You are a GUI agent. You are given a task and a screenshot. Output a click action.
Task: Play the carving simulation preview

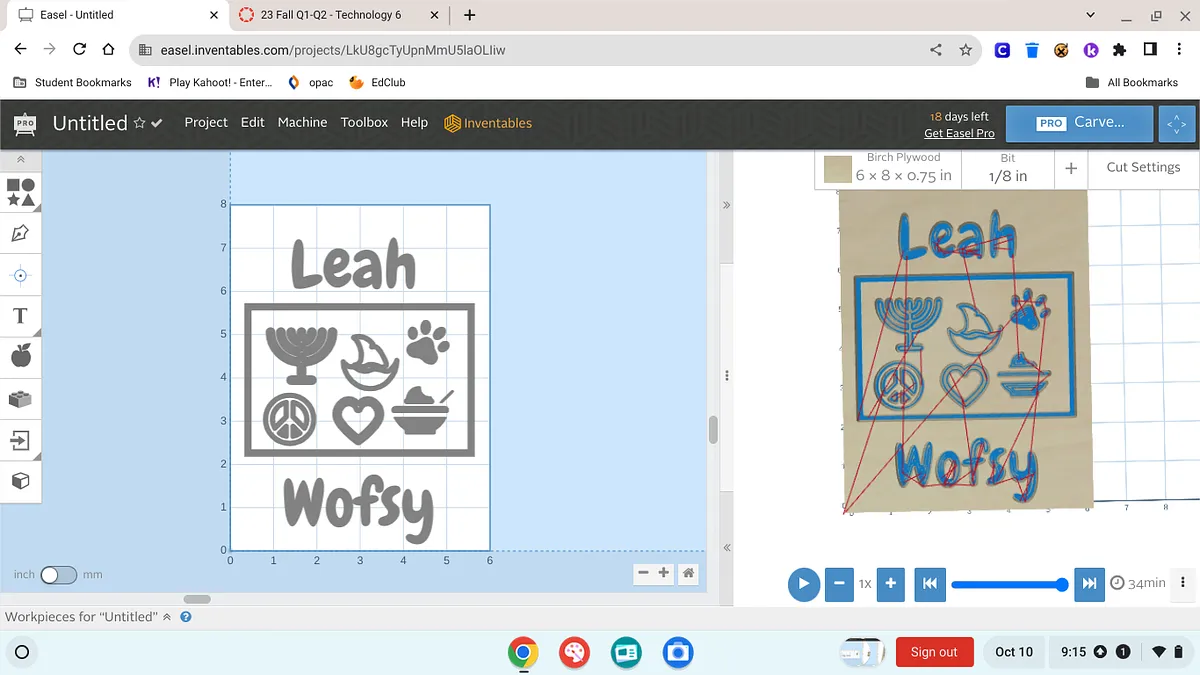click(803, 584)
